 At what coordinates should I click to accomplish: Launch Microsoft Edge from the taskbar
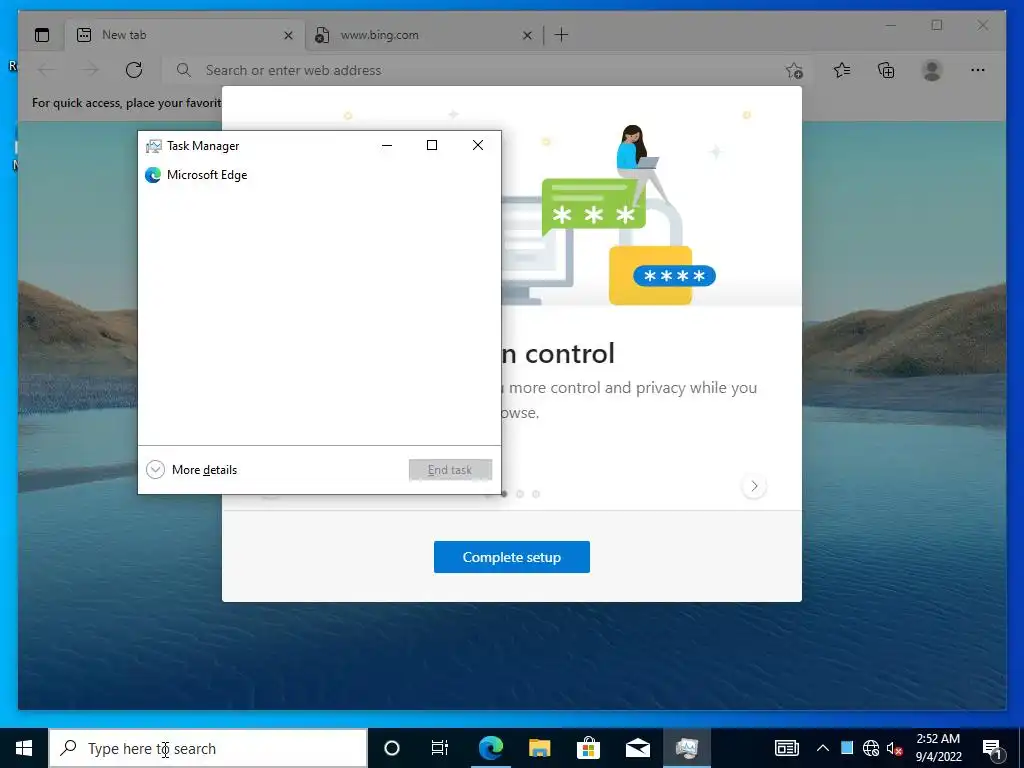(x=490, y=748)
